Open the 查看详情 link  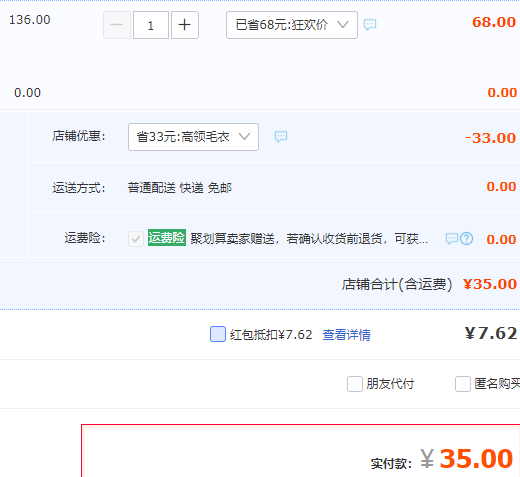346,335
